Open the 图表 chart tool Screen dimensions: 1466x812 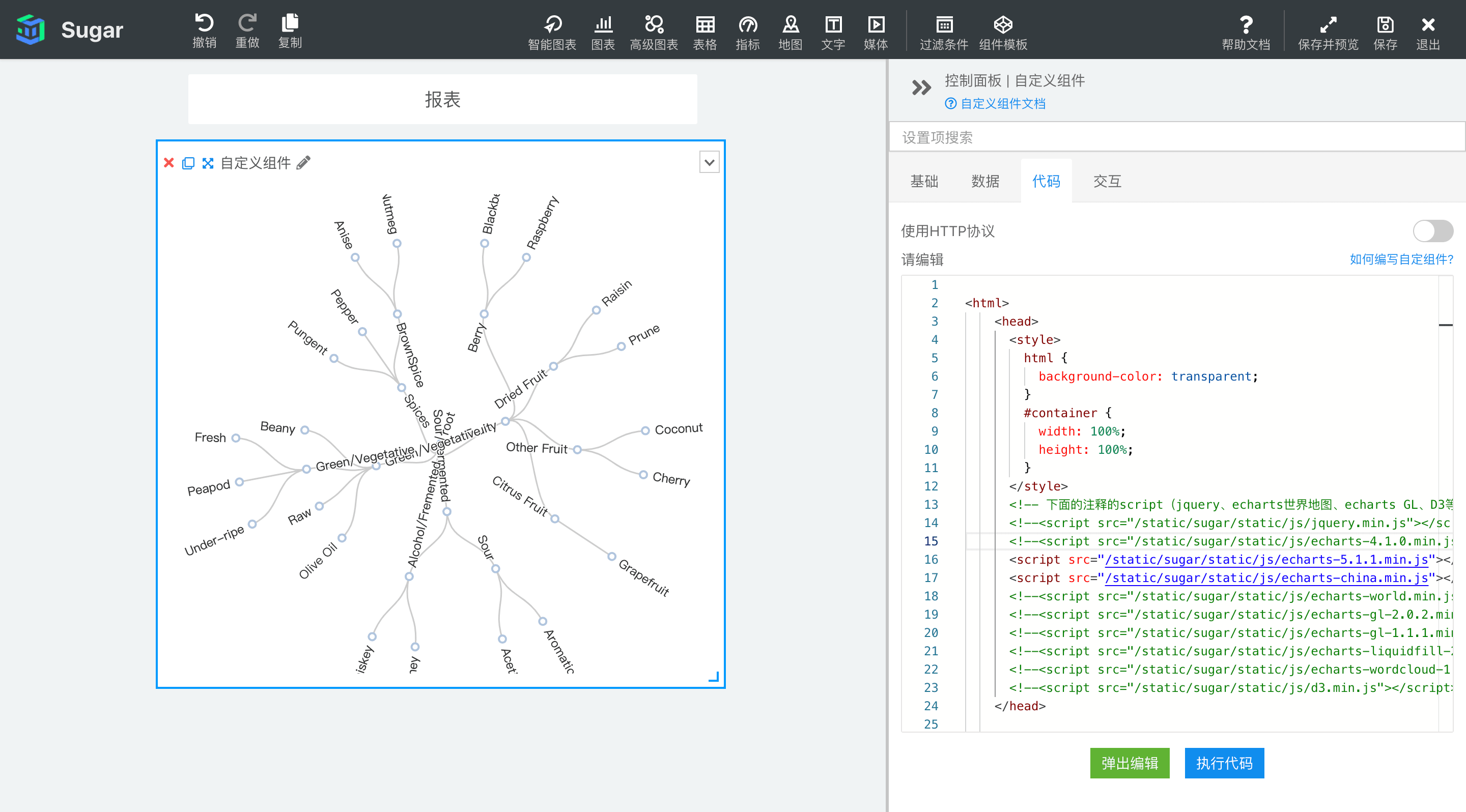603,33
